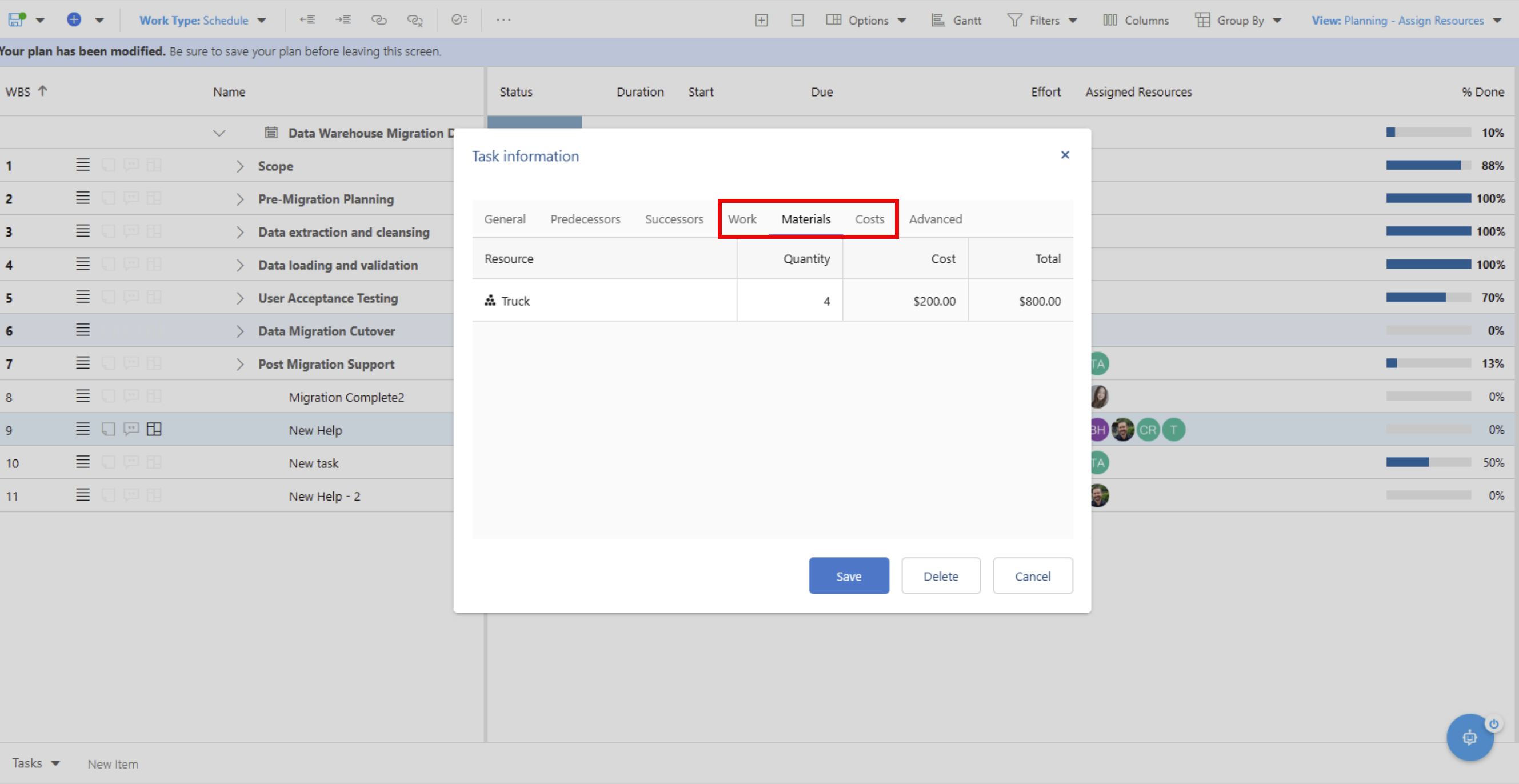Click the board/details icon on New Help row
This screenshot has height=784, width=1519.
click(x=154, y=429)
